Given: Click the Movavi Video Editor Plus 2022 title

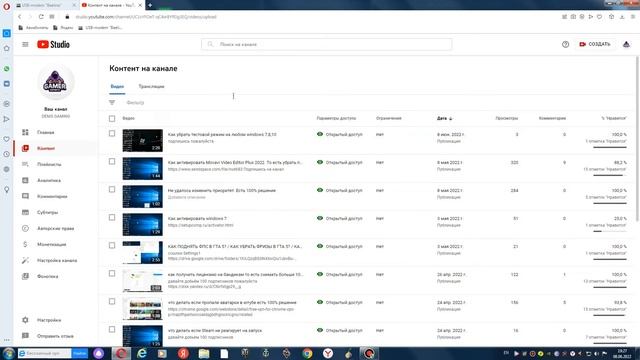Looking at the screenshot, I should tap(235, 162).
